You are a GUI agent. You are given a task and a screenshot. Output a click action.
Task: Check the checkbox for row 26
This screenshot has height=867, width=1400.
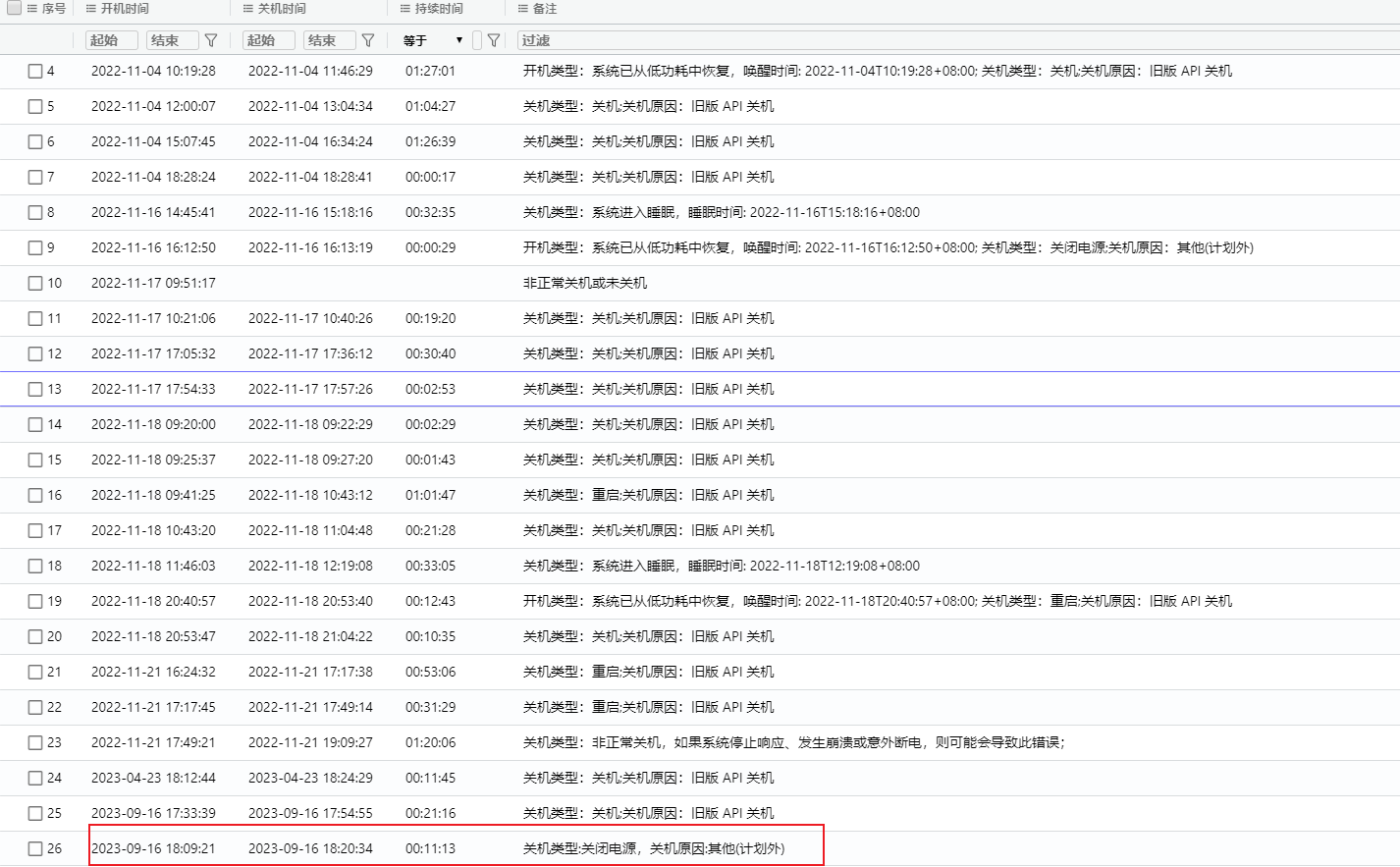click(x=35, y=848)
